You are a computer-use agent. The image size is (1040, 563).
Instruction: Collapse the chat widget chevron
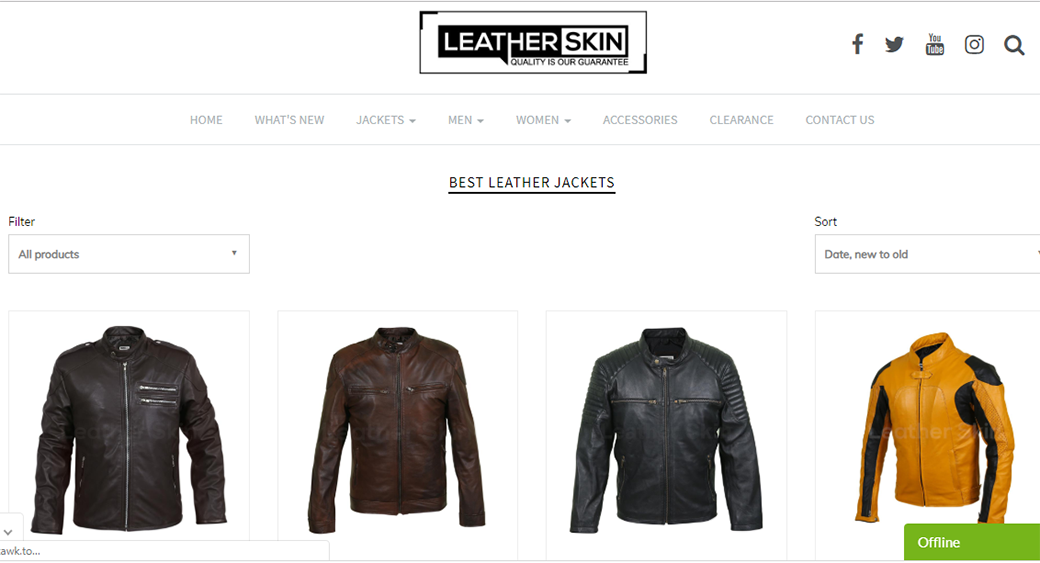click(x=8, y=532)
